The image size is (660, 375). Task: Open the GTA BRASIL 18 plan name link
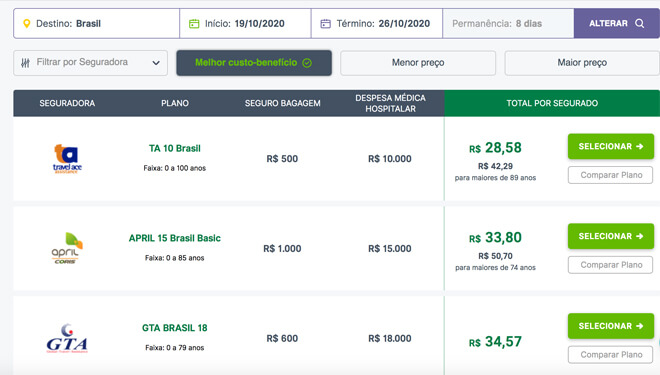point(175,328)
